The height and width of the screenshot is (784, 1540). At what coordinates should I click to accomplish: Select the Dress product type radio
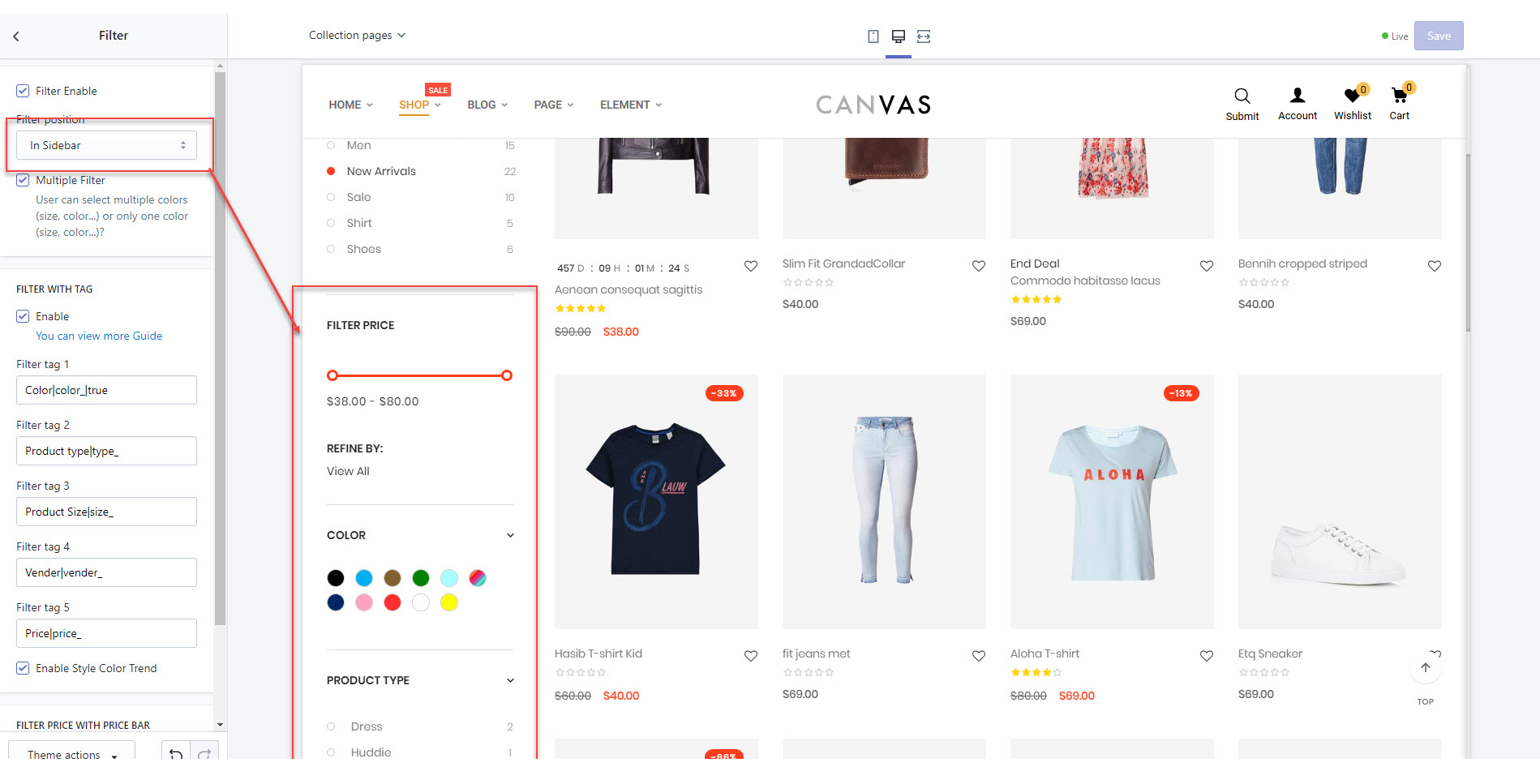pyautogui.click(x=331, y=726)
